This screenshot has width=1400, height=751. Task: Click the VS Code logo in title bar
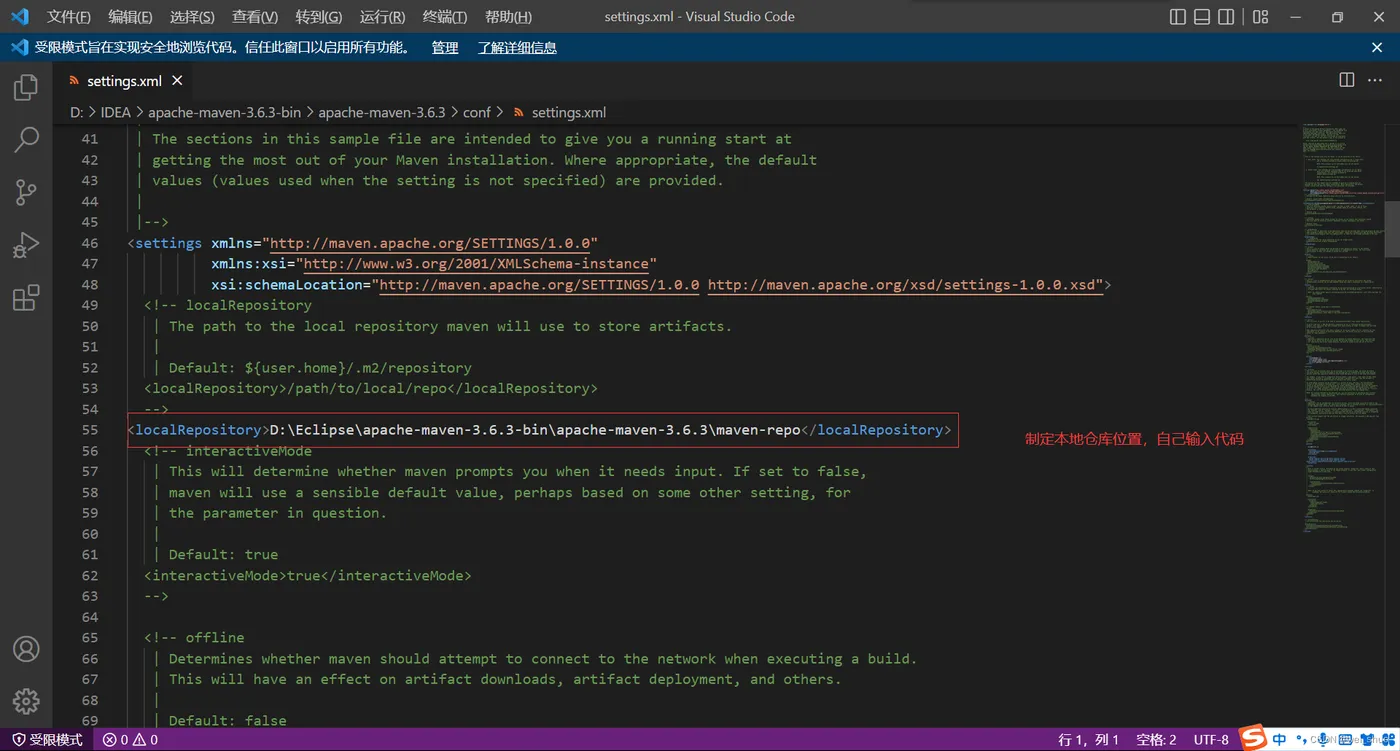click(x=19, y=16)
